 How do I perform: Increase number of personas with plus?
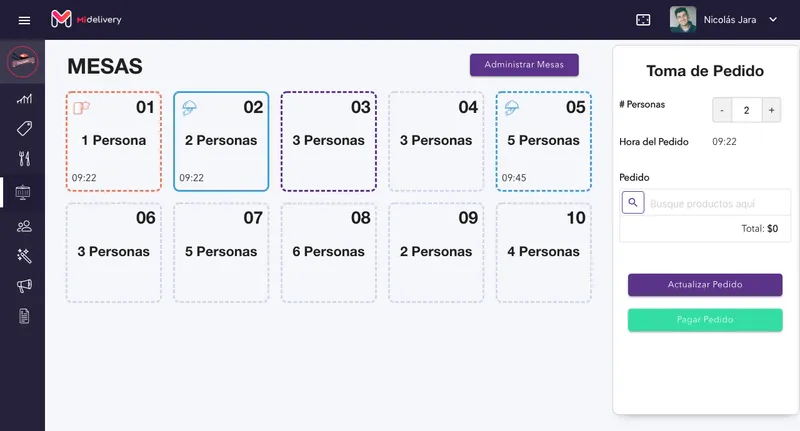[771, 110]
